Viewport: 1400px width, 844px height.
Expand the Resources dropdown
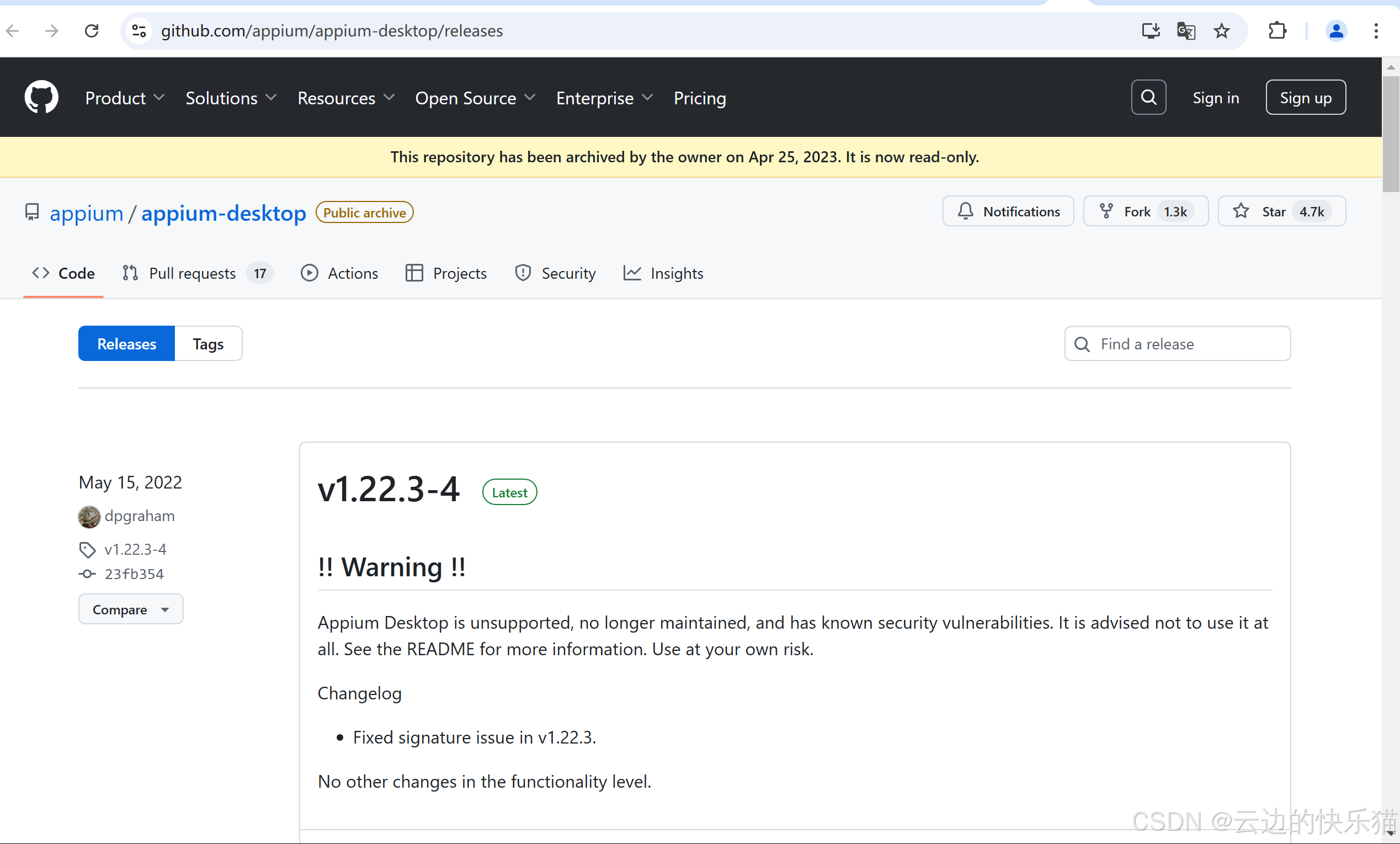tap(346, 98)
